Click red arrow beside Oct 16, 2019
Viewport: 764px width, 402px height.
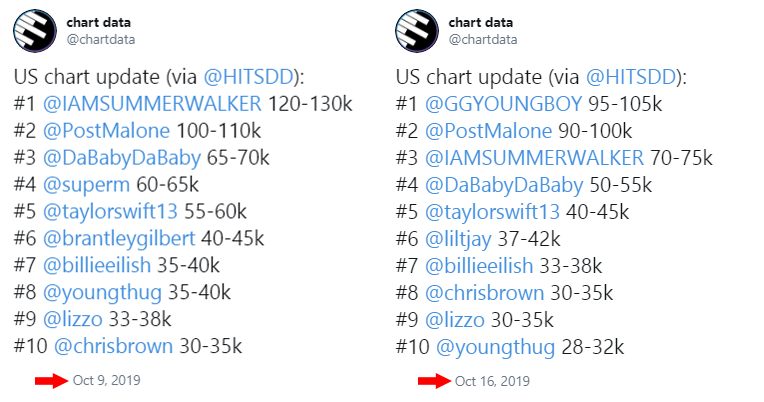(x=434, y=381)
